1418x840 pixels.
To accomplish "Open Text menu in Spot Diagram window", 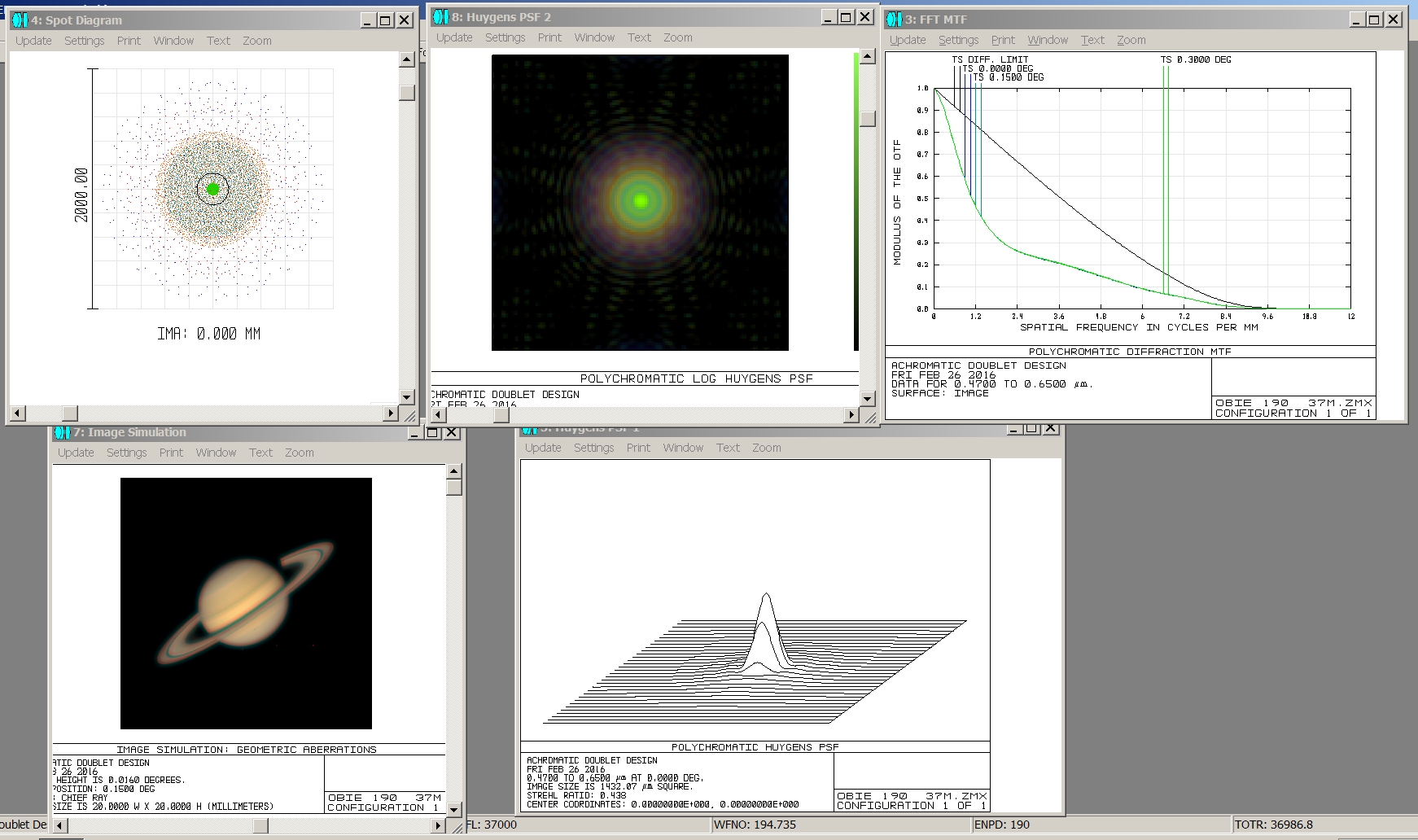I will [x=218, y=41].
